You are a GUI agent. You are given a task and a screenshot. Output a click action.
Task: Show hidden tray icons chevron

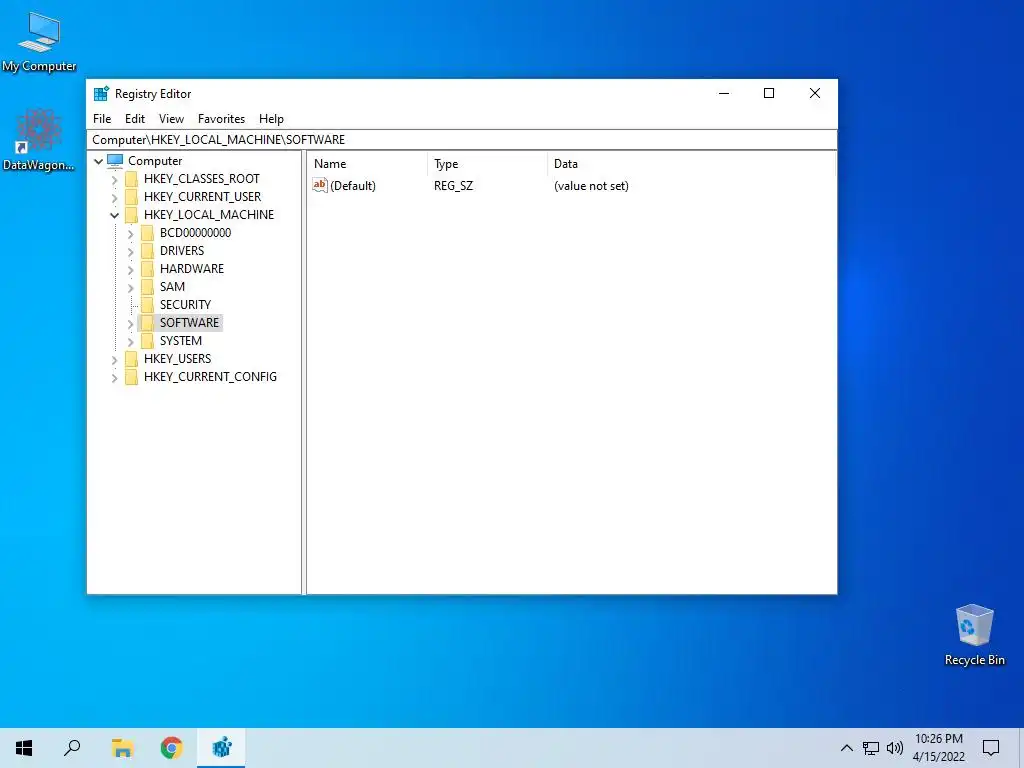pyautogui.click(x=846, y=748)
